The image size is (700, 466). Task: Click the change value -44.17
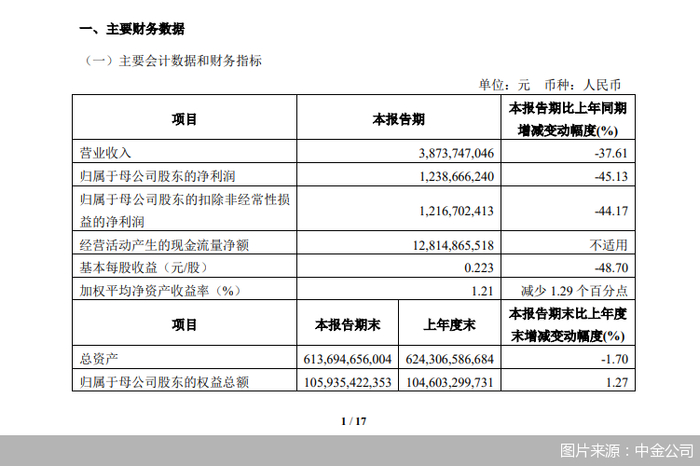611,210
